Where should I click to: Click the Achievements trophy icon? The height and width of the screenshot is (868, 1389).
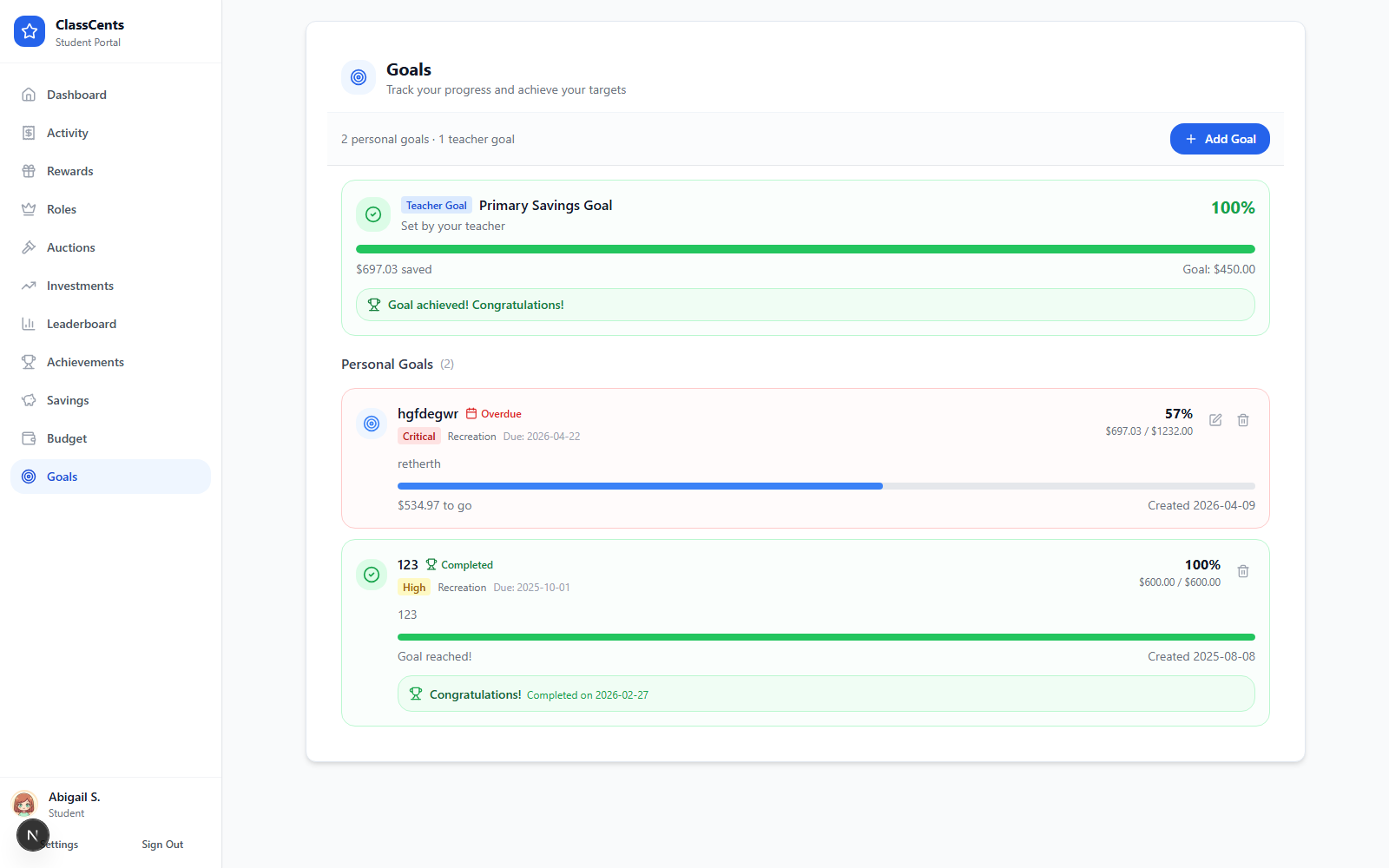29,362
